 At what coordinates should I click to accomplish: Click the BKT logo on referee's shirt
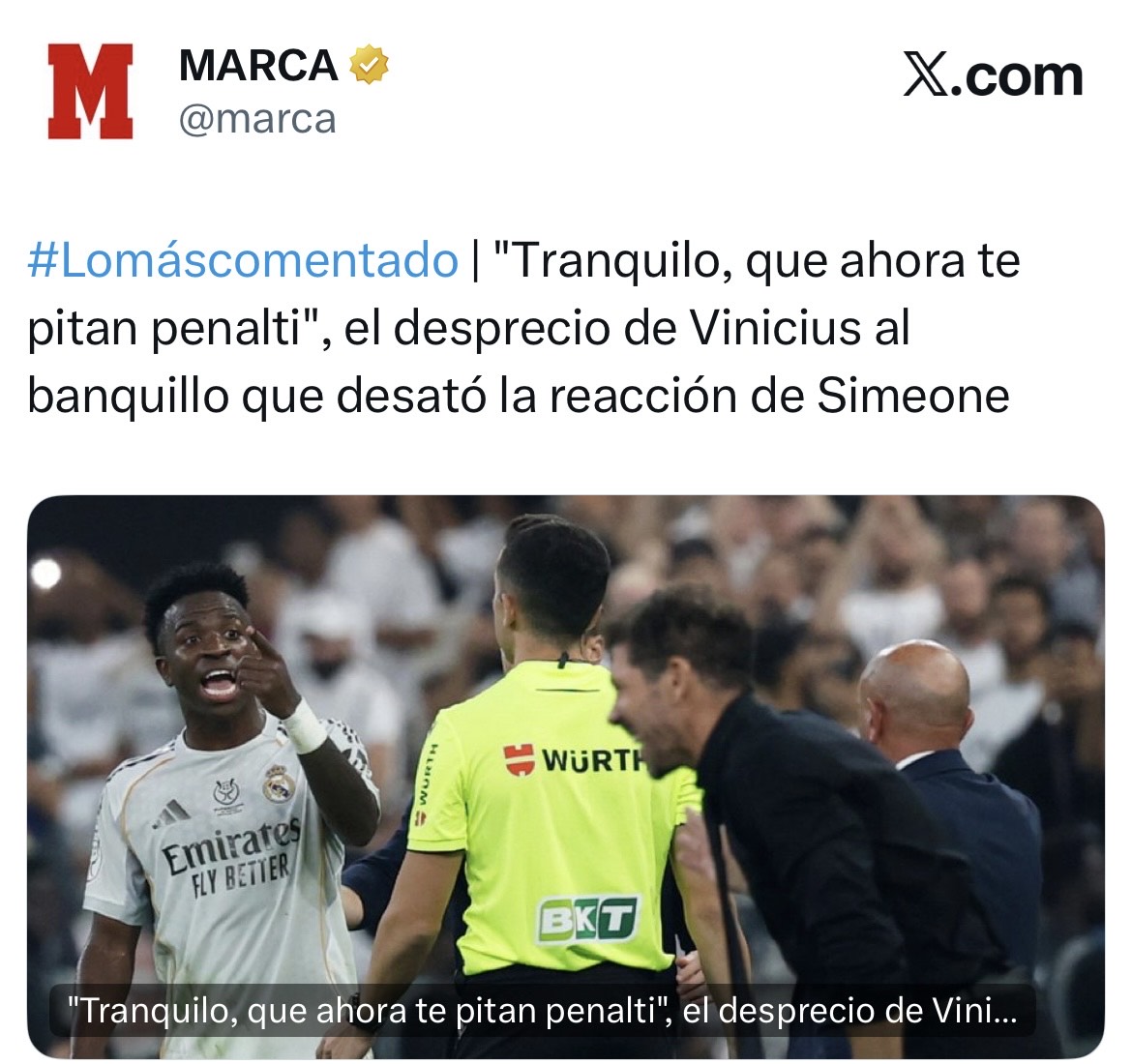pyautogui.click(x=586, y=920)
